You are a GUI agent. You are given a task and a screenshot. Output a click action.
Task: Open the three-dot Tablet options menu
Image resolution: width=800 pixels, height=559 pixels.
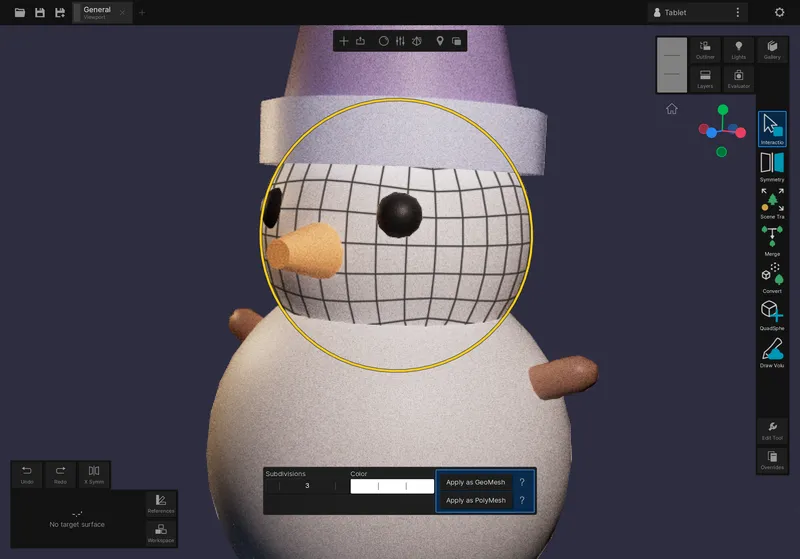(738, 13)
